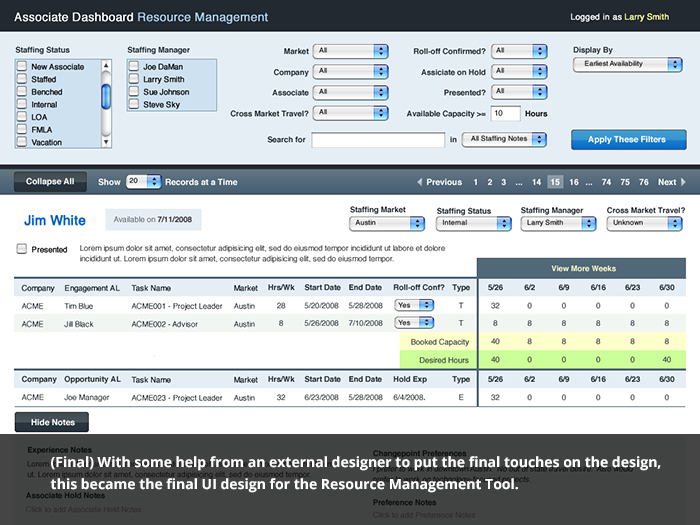This screenshot has height=525, width=700.
Task: Go to the Next page
Action: [667, 182]
